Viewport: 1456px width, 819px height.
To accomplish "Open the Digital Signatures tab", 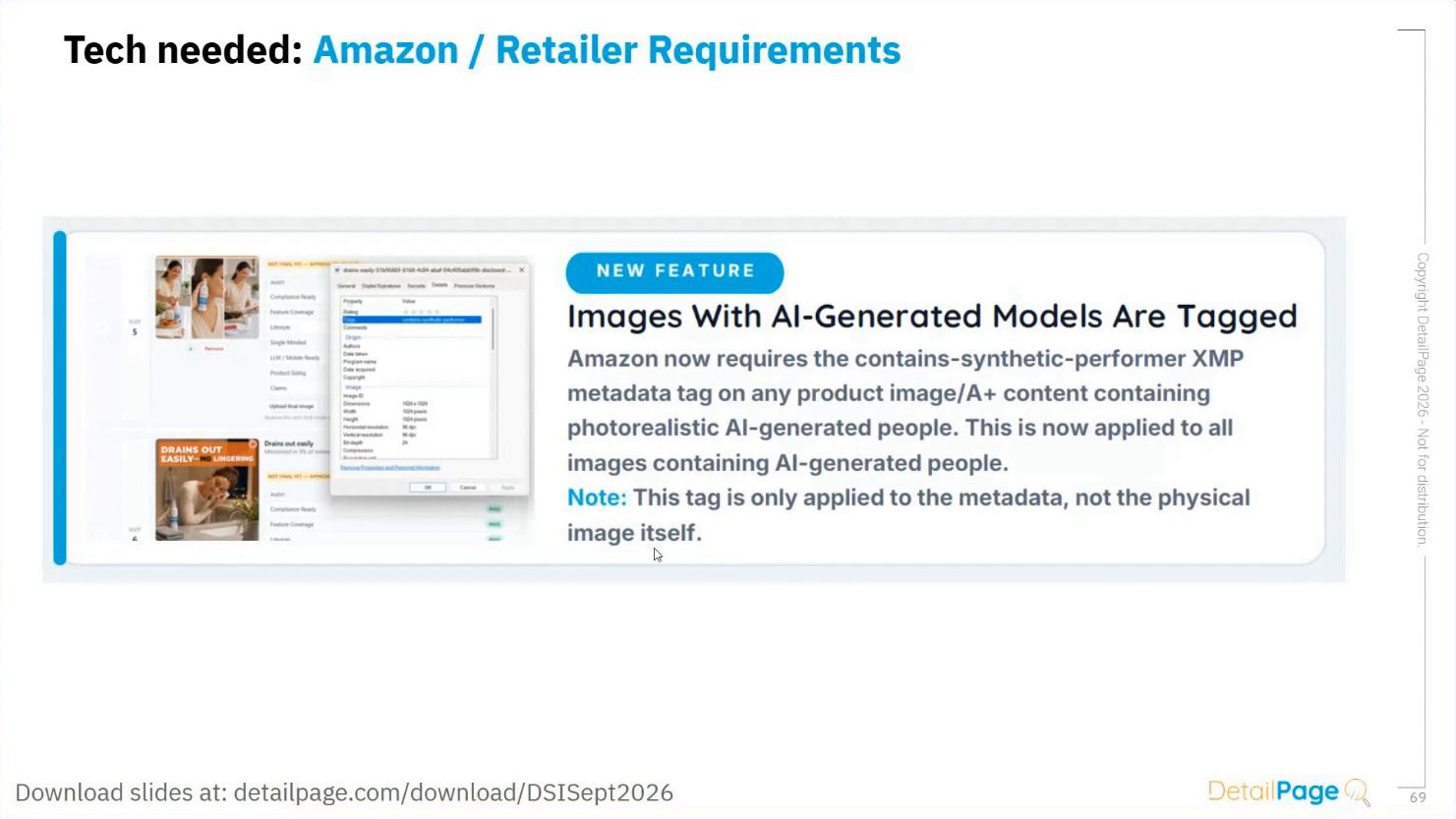I will (381, 286).
